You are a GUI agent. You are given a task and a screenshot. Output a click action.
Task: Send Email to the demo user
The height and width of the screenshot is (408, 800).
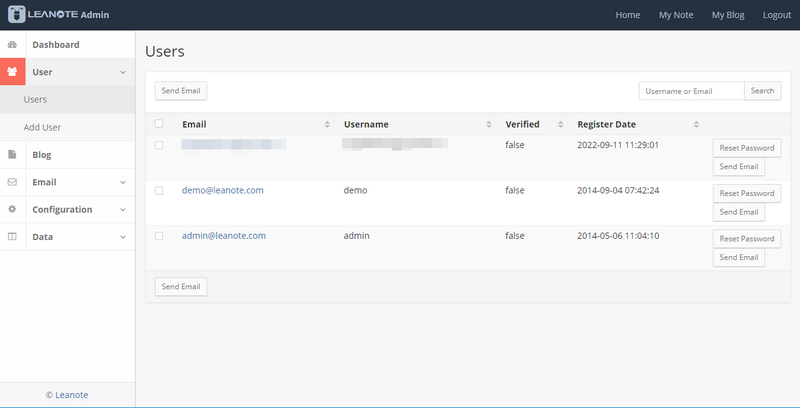click(739, 212)
